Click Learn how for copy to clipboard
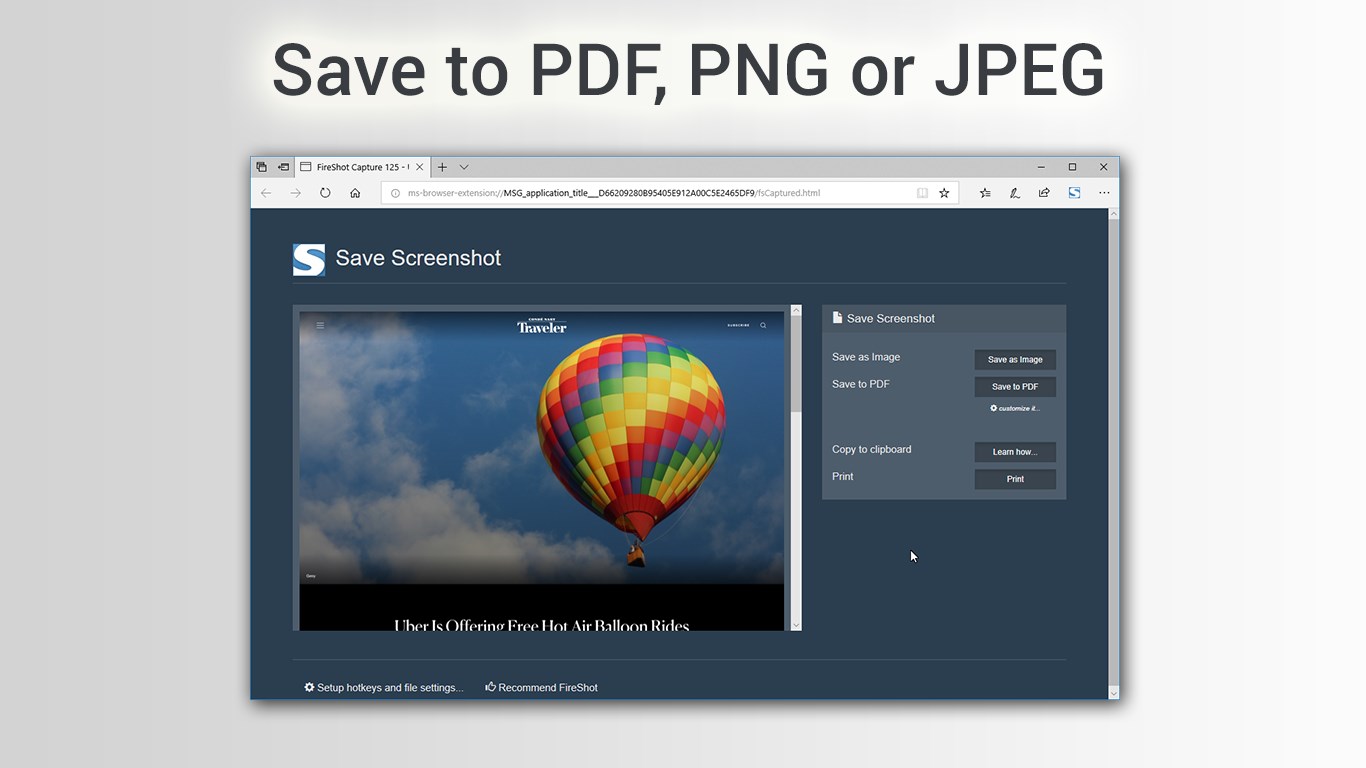This screenshot has height=768, width=1366. pyautogui.click(x=1015, y=452)
